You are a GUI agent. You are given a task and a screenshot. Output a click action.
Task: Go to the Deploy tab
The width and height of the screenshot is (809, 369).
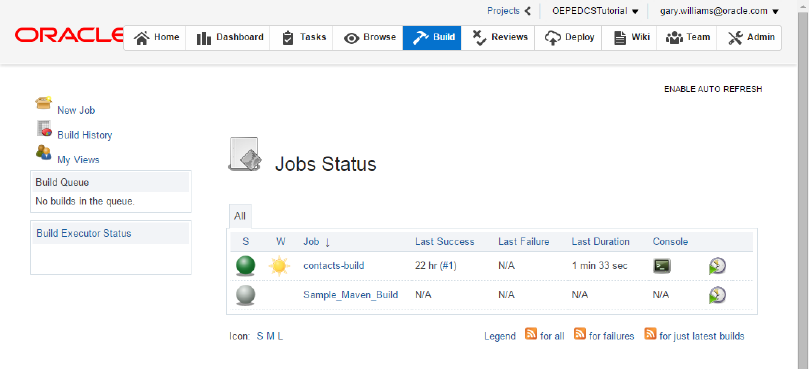[x=569, y=38]
